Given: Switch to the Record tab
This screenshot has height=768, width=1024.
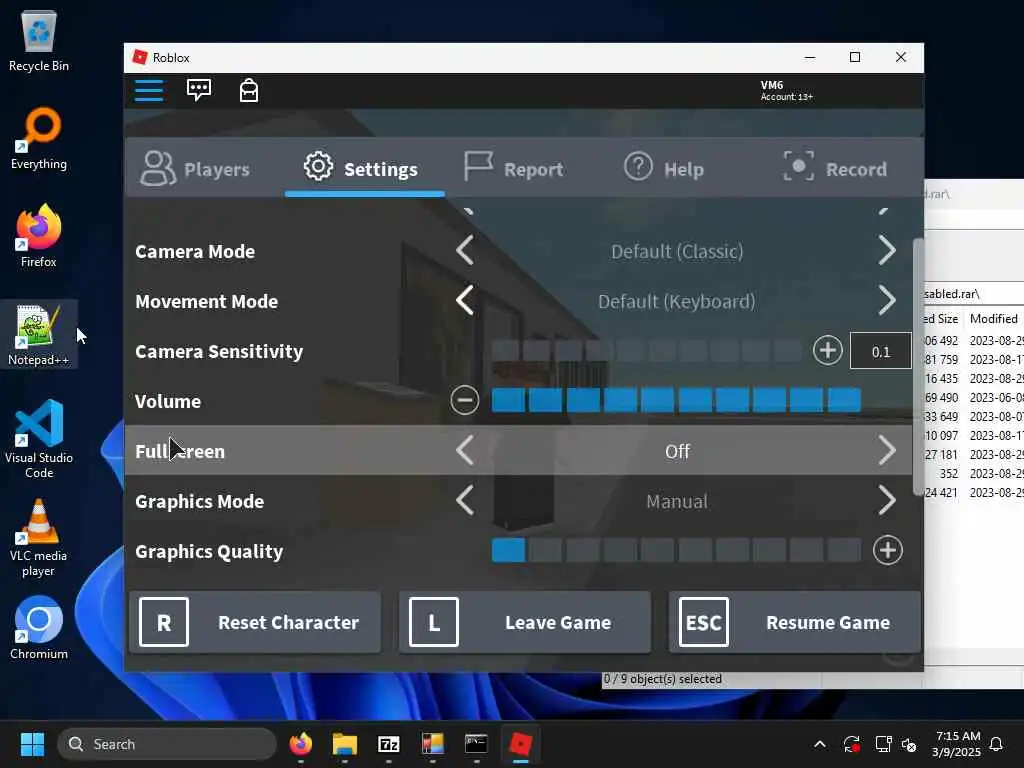Looking at the screenshot, I should [835, 168].
